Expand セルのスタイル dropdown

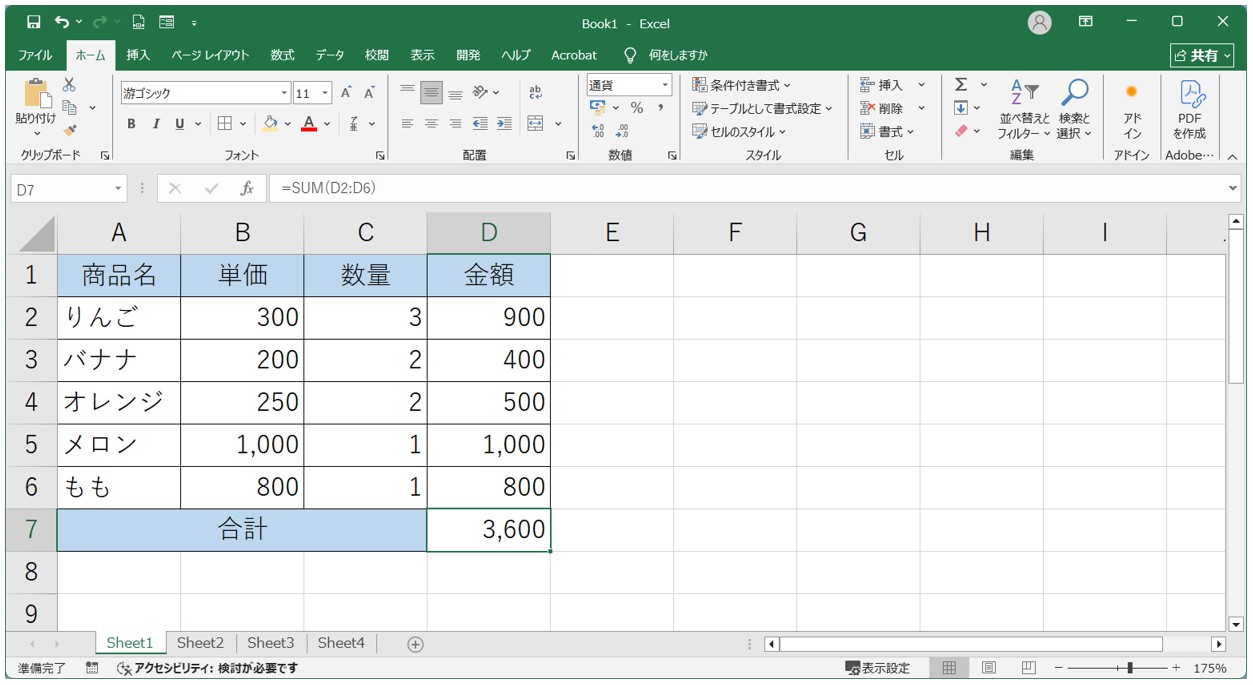coord(782,131)
